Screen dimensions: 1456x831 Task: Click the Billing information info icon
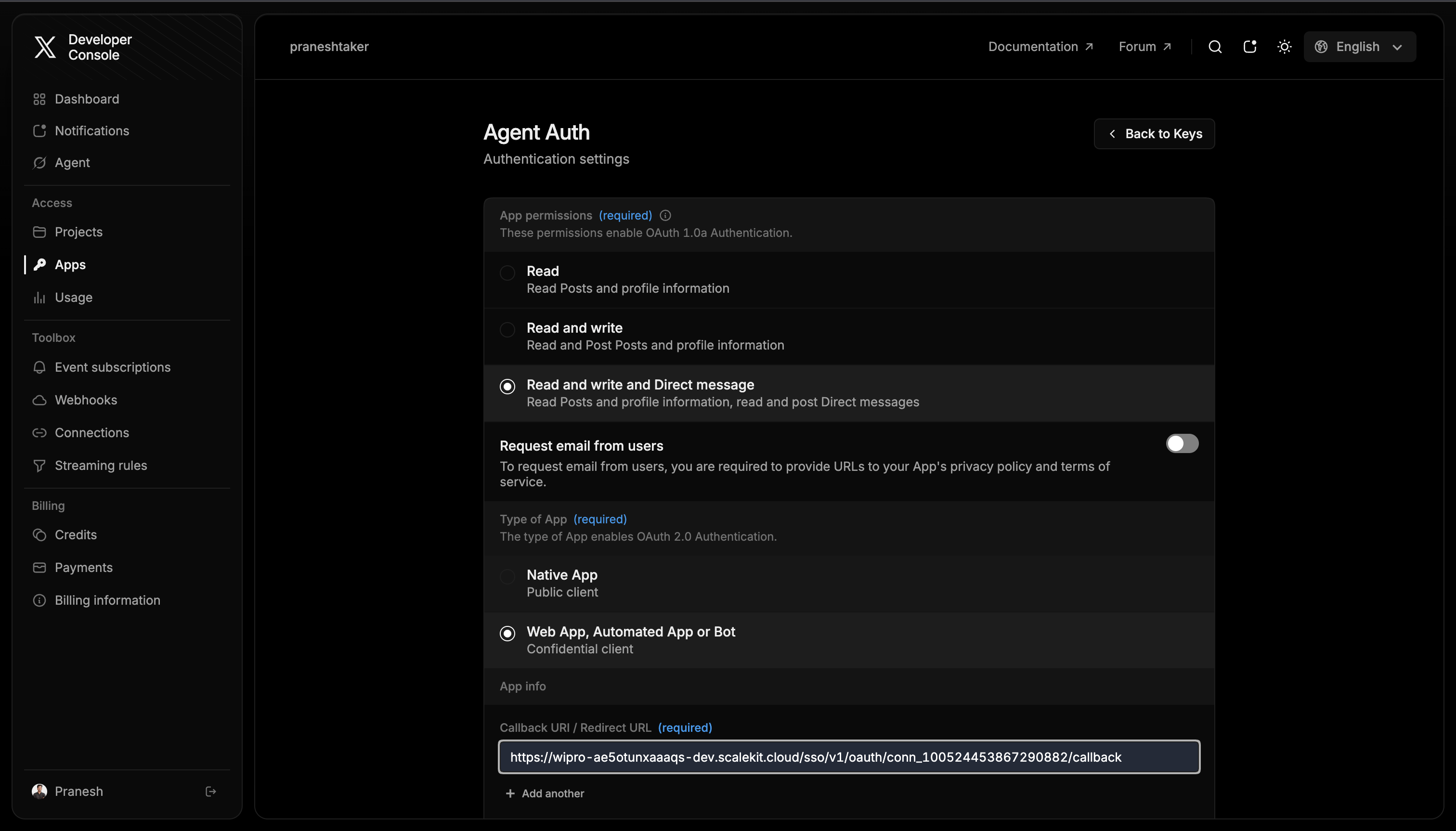coord(39,600)
